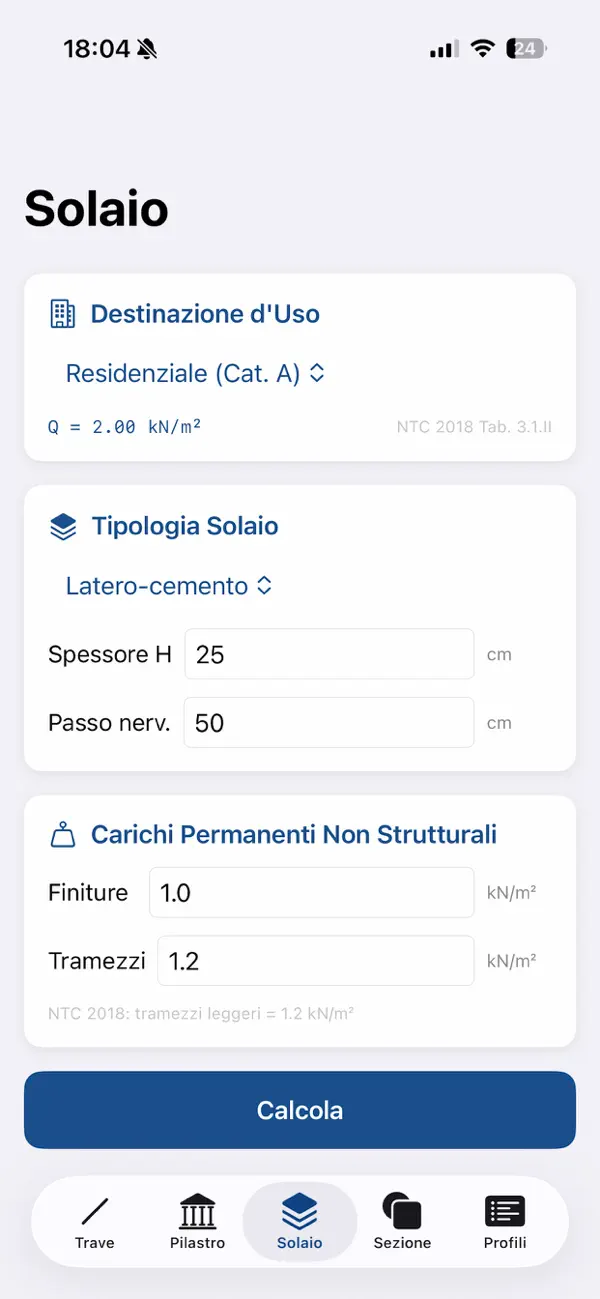Click the Finiture load value field
Viewport: 600px width, 1299px height.
coord(311,892)
